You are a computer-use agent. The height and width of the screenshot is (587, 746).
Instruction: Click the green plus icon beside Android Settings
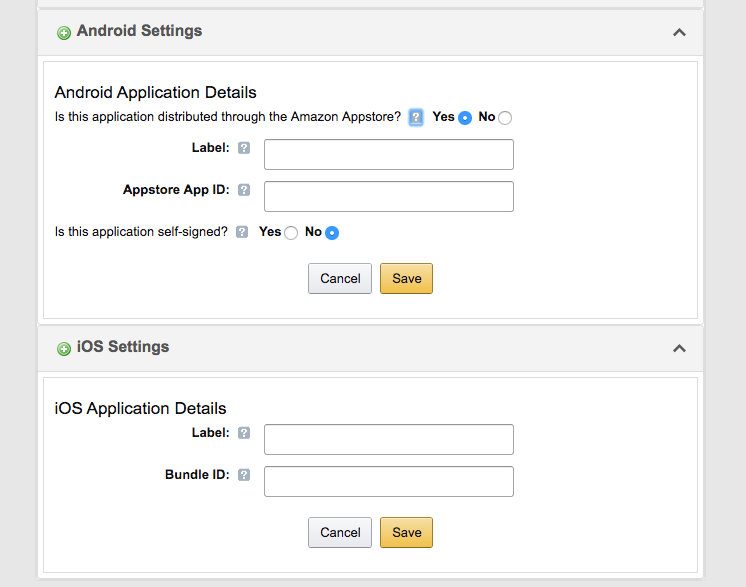point(64,33)
